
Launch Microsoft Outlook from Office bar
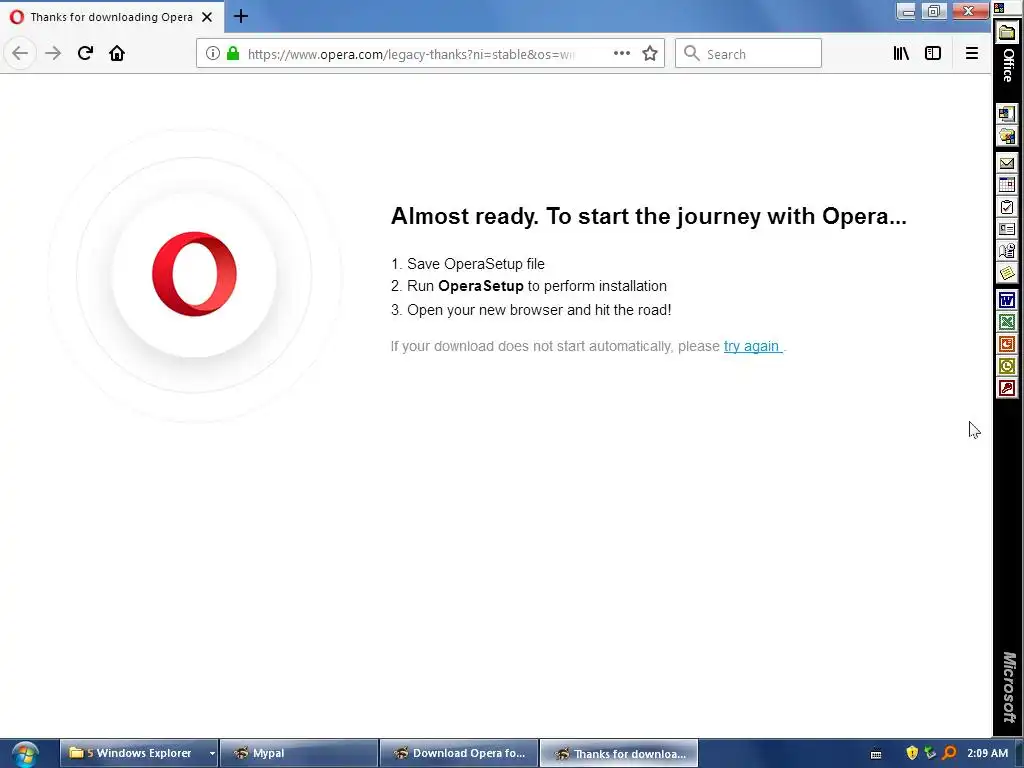tap(1007, 366)
